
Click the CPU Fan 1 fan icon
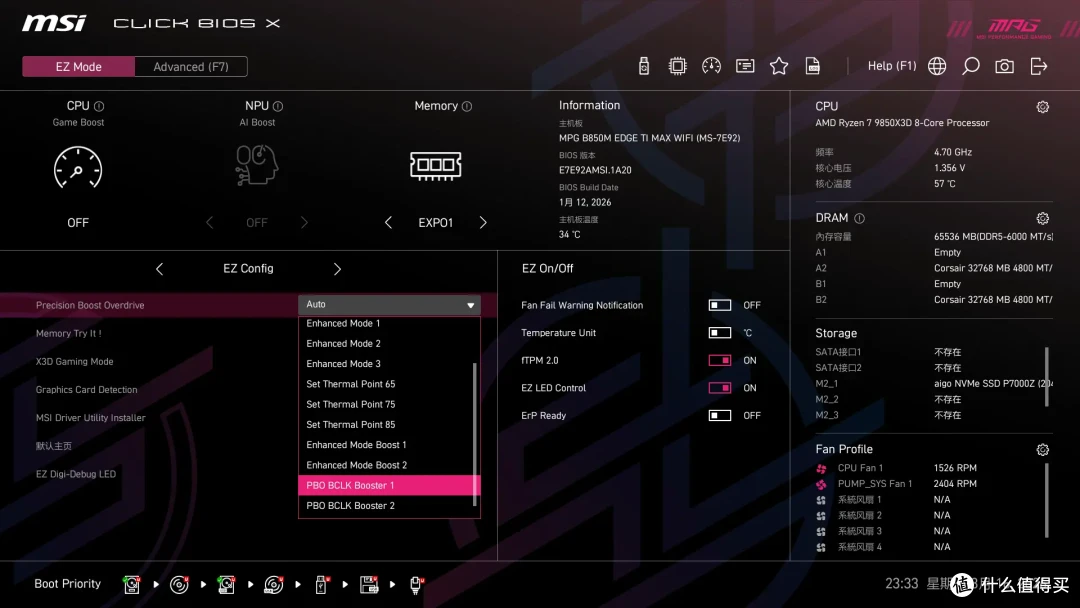(821, 468)
